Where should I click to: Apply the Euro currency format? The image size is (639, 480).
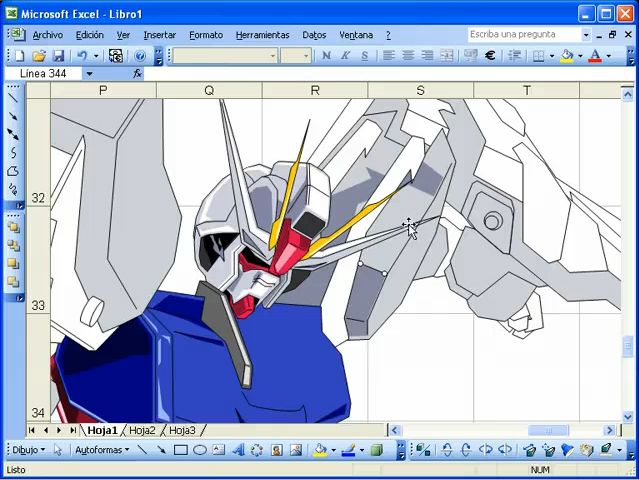tap(490, 55)
